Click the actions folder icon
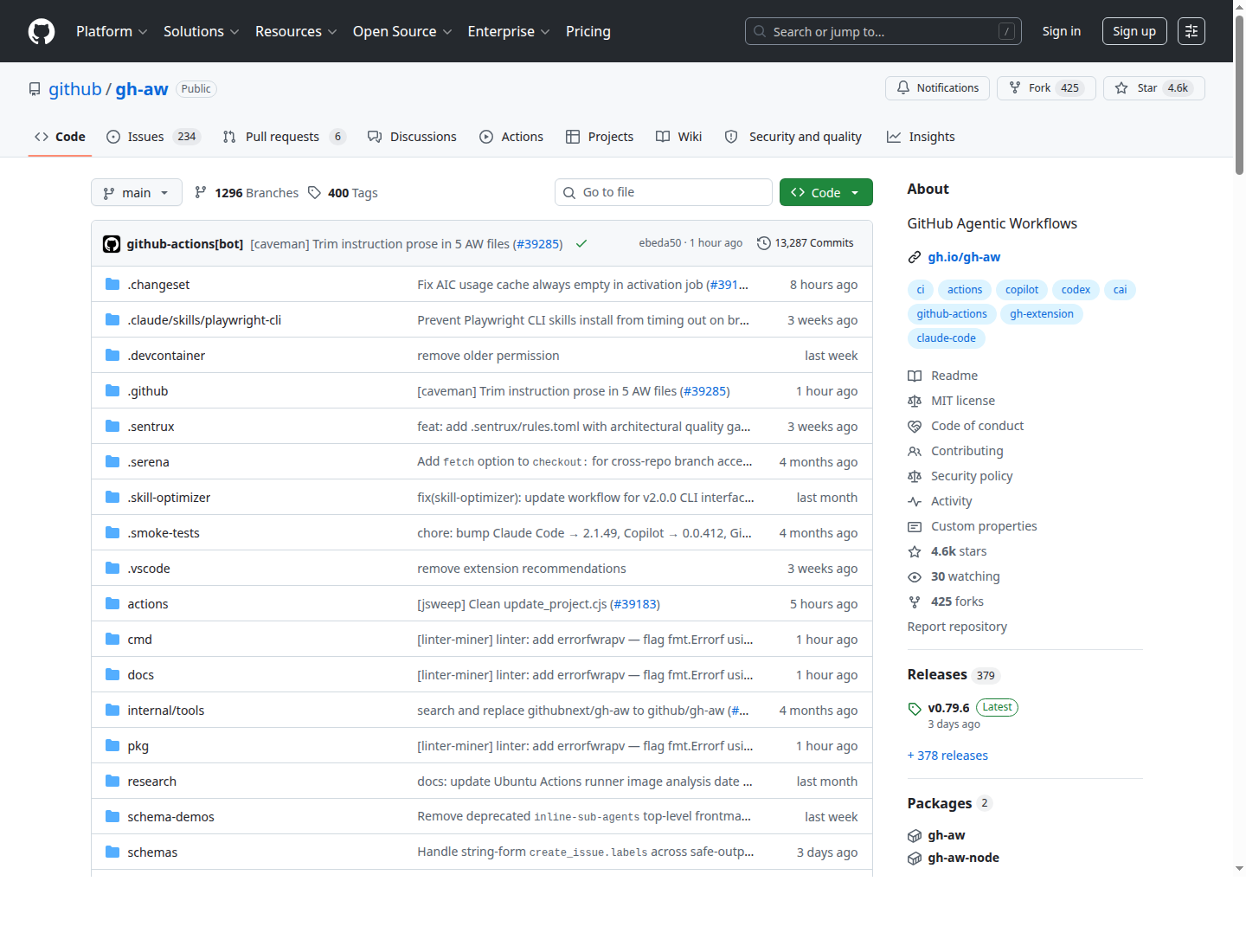Image resolution: width=1246 pixels, height=952 pixels. 112,603
